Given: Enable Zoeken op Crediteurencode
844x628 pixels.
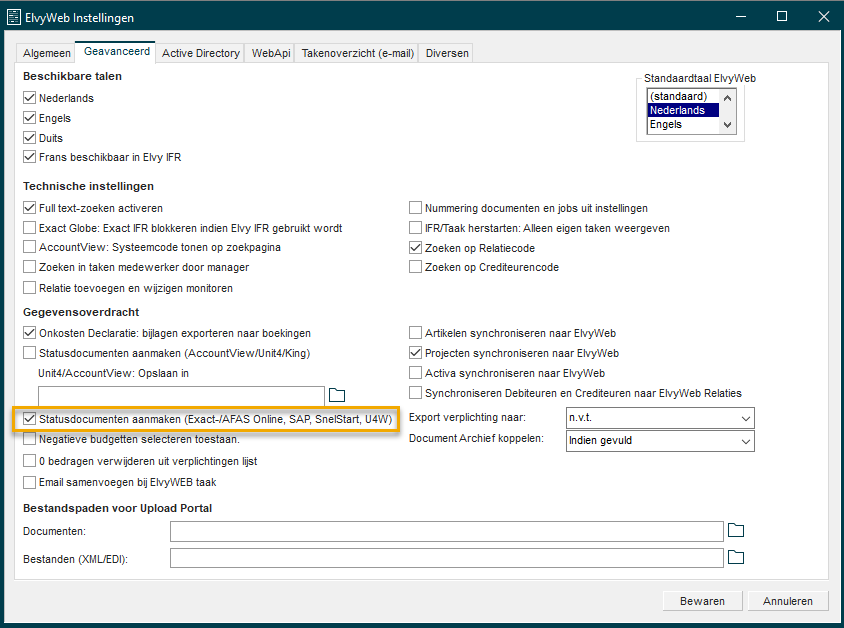Looking at the screenshot, I should tap(416, 267).
